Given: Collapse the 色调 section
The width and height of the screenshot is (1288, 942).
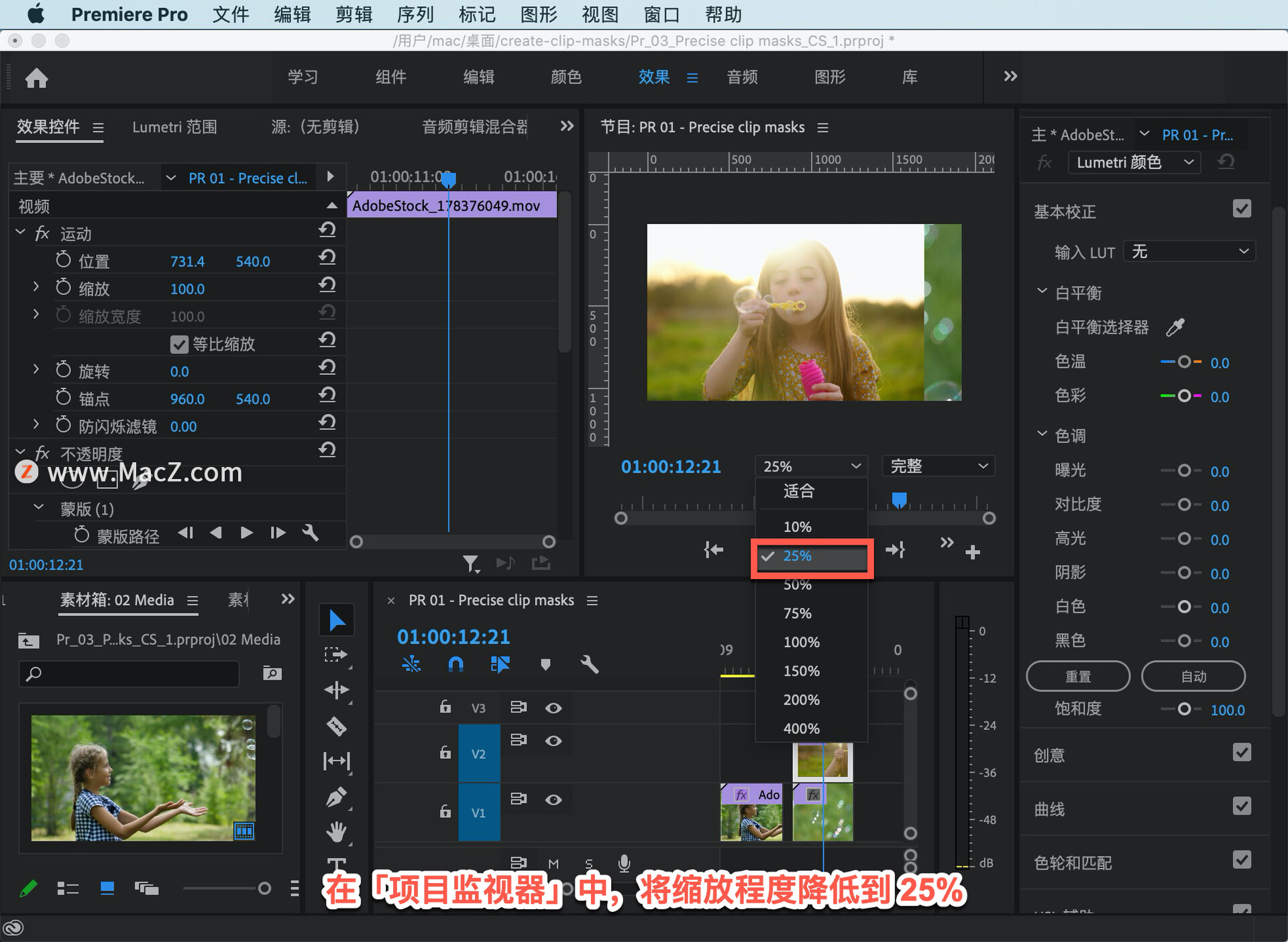Looking at the screenshot, I should tap(1042, 434).
